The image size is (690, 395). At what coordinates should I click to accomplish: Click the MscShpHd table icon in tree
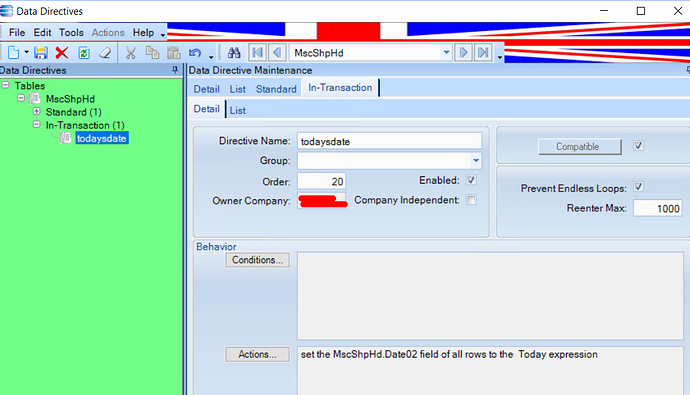pyautogui.click(x=35, y=99)
